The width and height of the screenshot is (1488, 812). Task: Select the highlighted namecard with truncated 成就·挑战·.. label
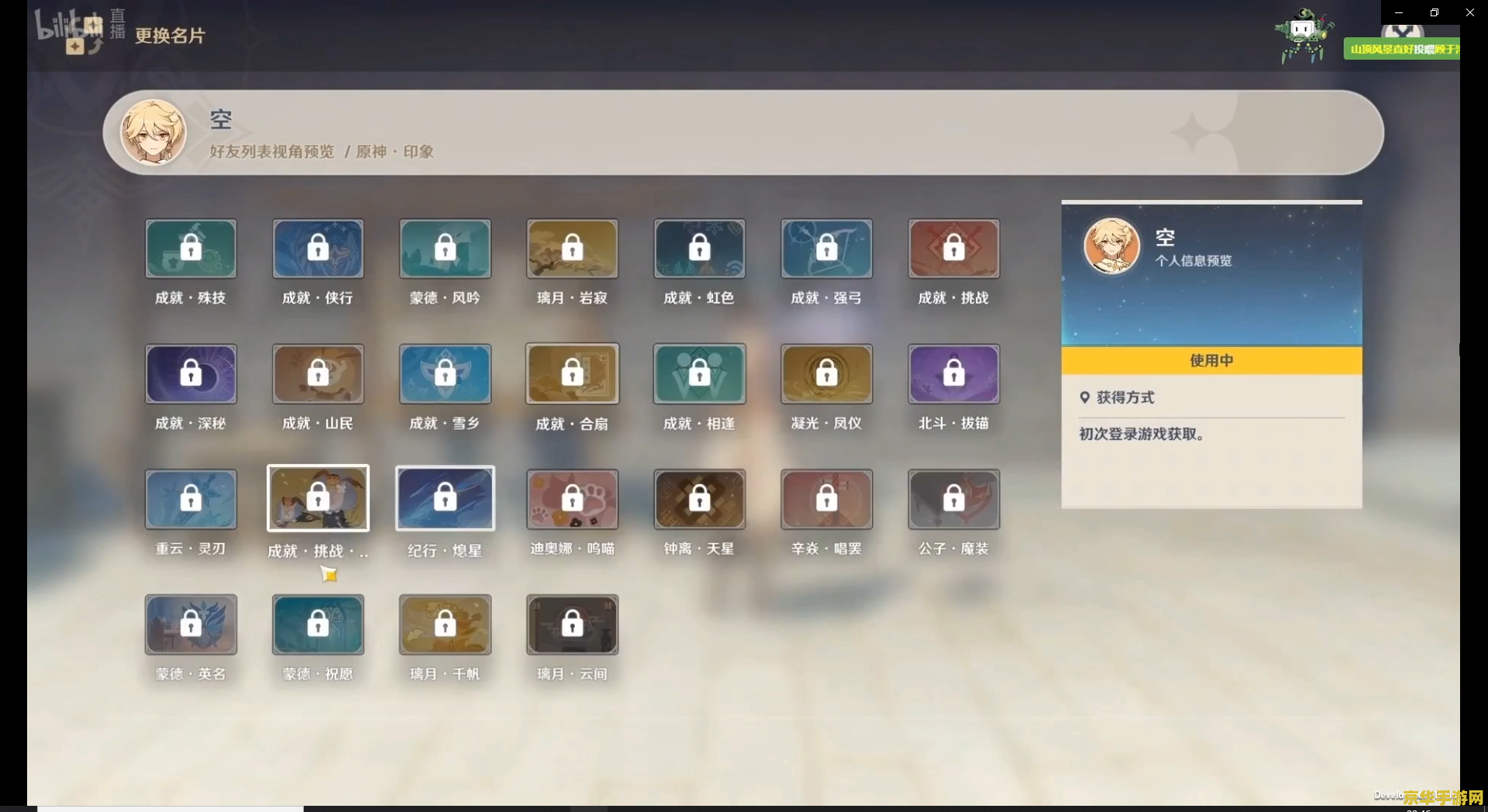click(318, 498)
